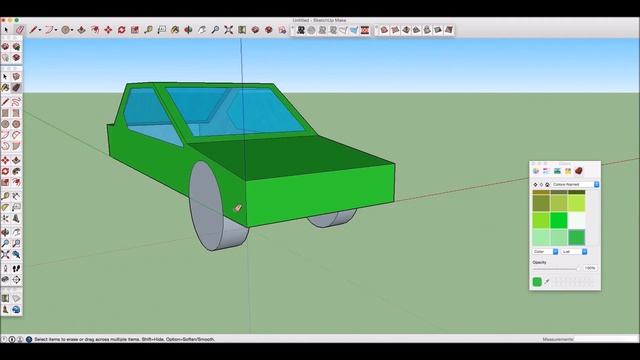The width and height of the screenshot is (640, 360).
Task: Open the 'Colors-Named' collection dropdown
Action: (x=575, y=184)
